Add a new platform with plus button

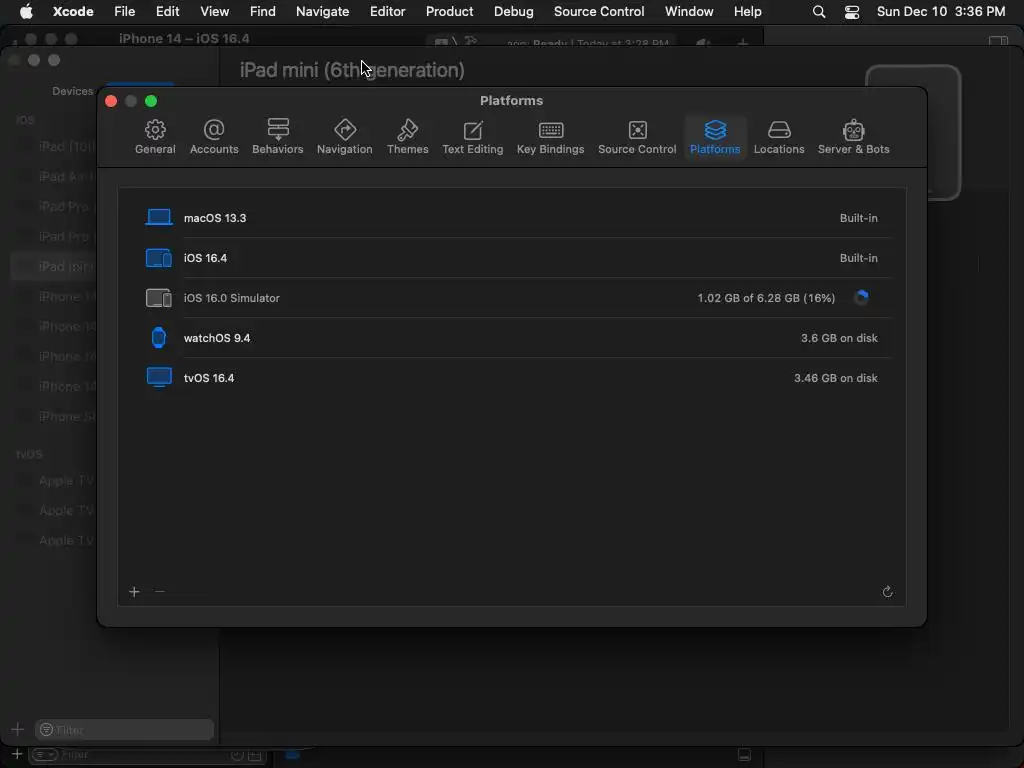(135, 592)
